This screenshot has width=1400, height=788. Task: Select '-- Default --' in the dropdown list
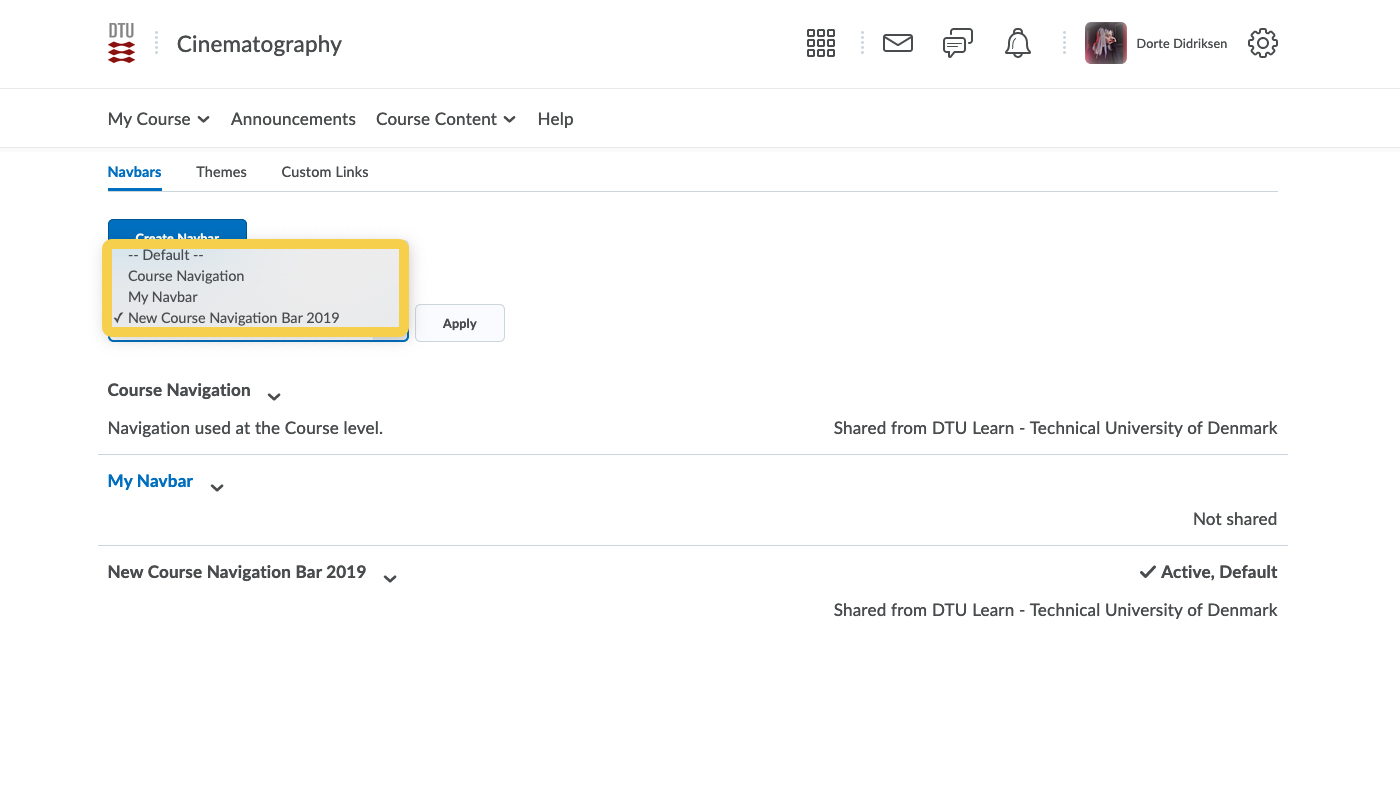point(166,255)
